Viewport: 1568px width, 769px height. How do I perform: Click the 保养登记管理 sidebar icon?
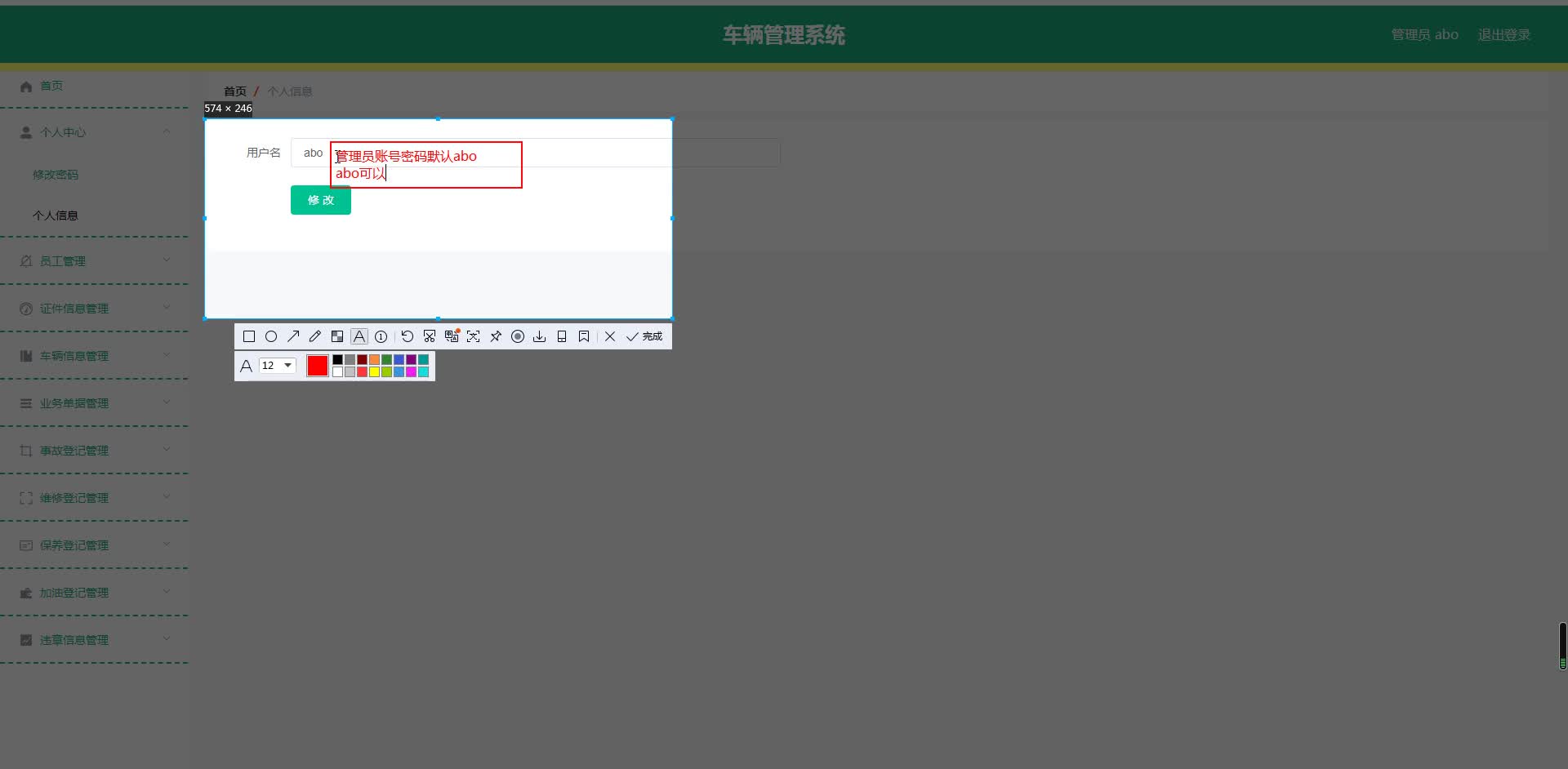(x=26, y=545)
